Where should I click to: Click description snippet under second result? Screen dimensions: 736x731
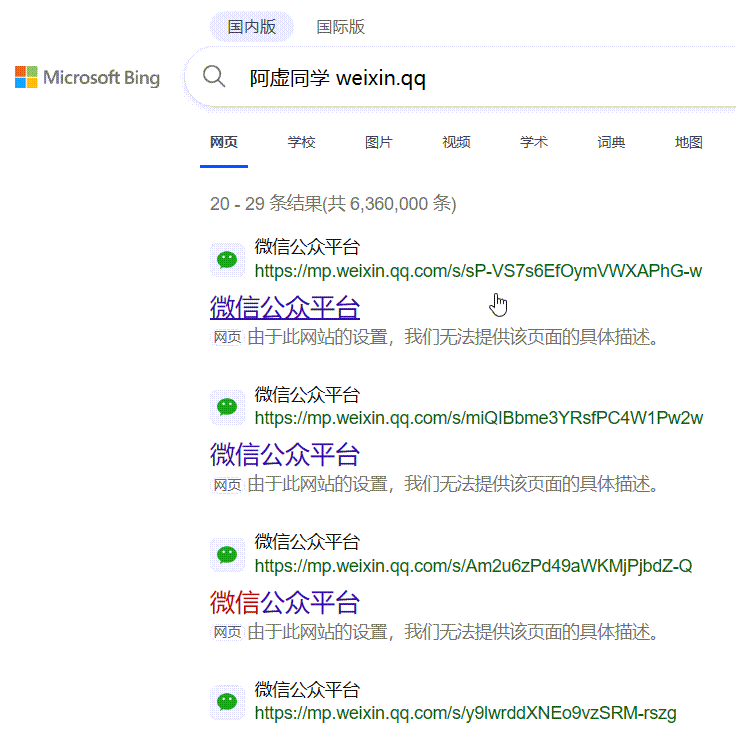453,484
